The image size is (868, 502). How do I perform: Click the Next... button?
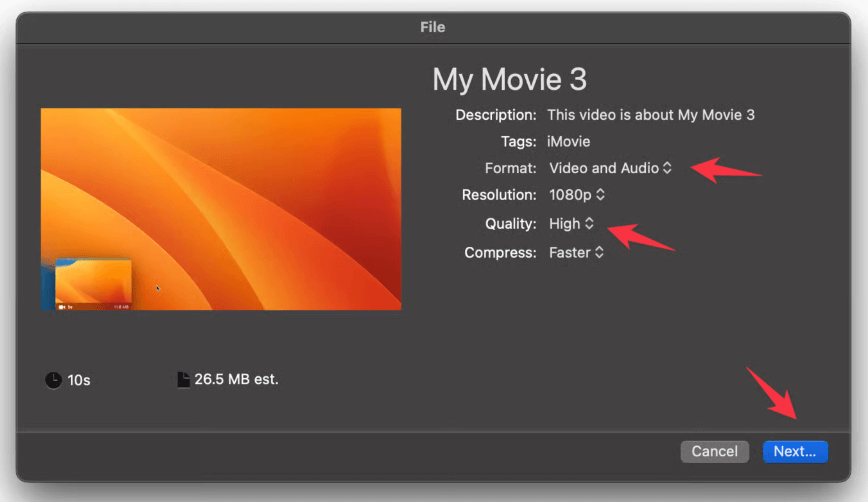(795, 452)
